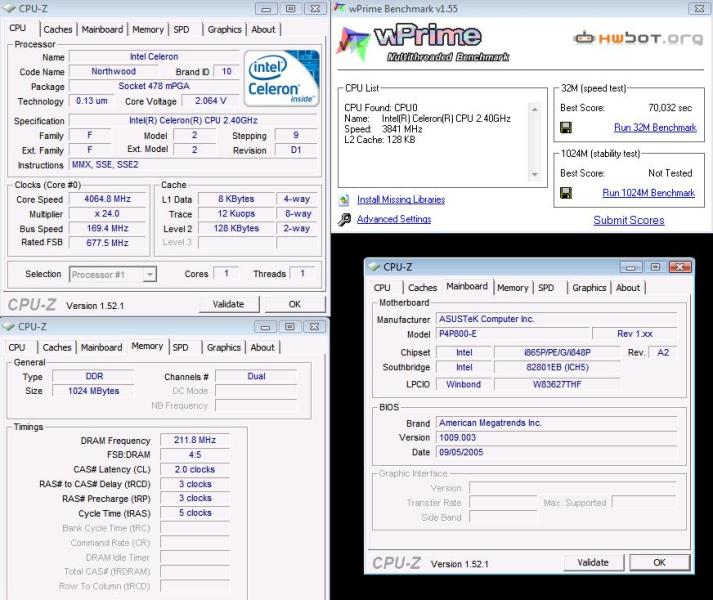Click the memory Size value 1024 MBytes
This screenshot has height=600, width=713.
[93, 391]
